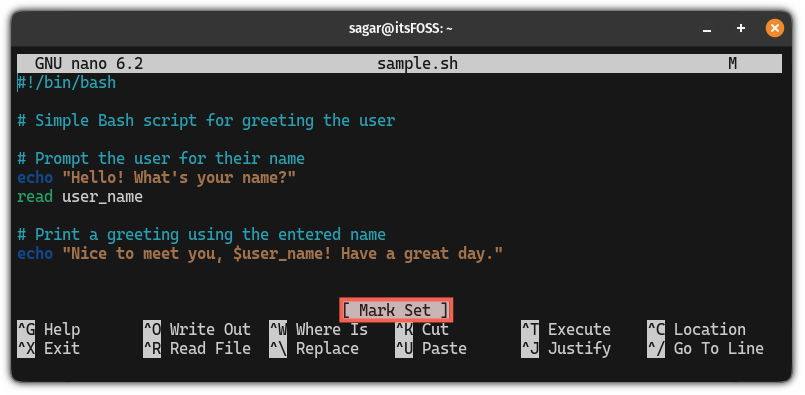Screen dimensions: 805x395
Task: Click the ^J Justify shortcut
Action: (566, 348)
